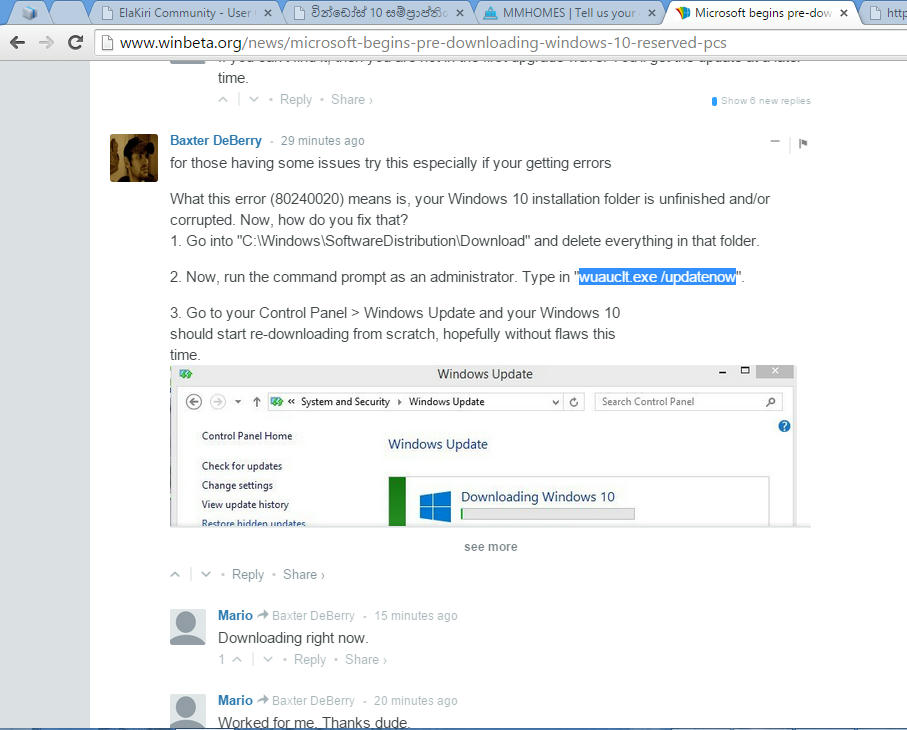This screenshot has height=730, width=907.
Task: Reply to the top comment above Baxter's
Action: [296, 99]
